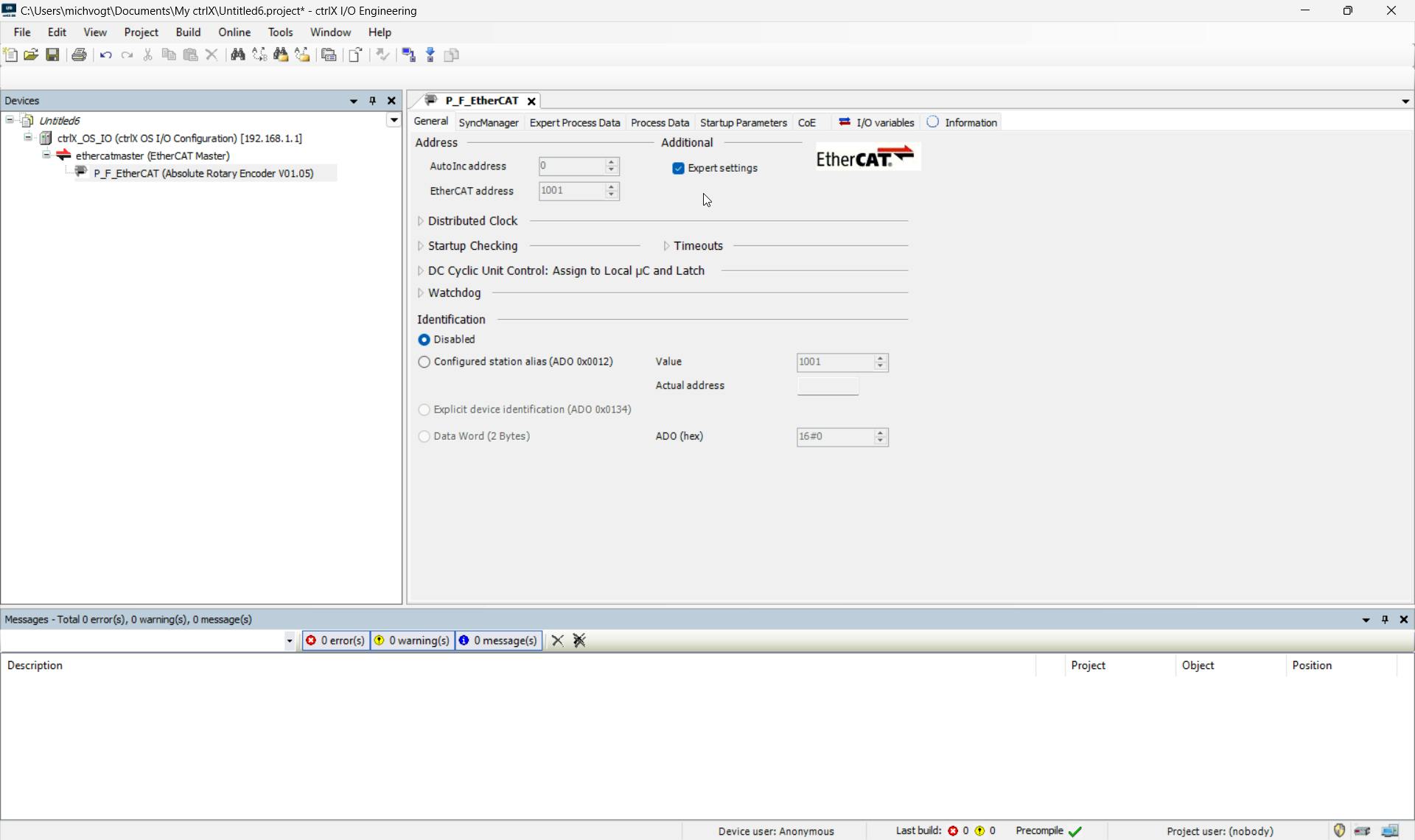Open the message category dropdown
This screenshot has width=1415, height=840.
point(289,641)
